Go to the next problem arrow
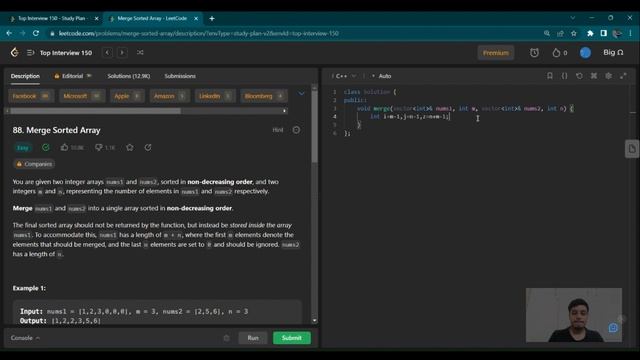Viewport: 640px width, 360px height. (x=122, y=53)
